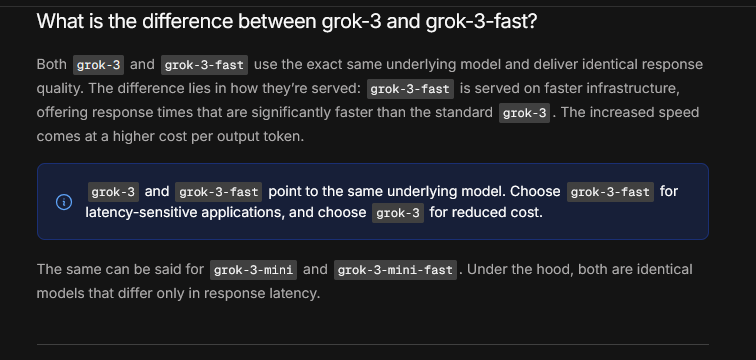Screen dimensions: 756x360
Task: Select the heading about grok-3 versus grok-3-fast
Action: click(x=287, y=22)
